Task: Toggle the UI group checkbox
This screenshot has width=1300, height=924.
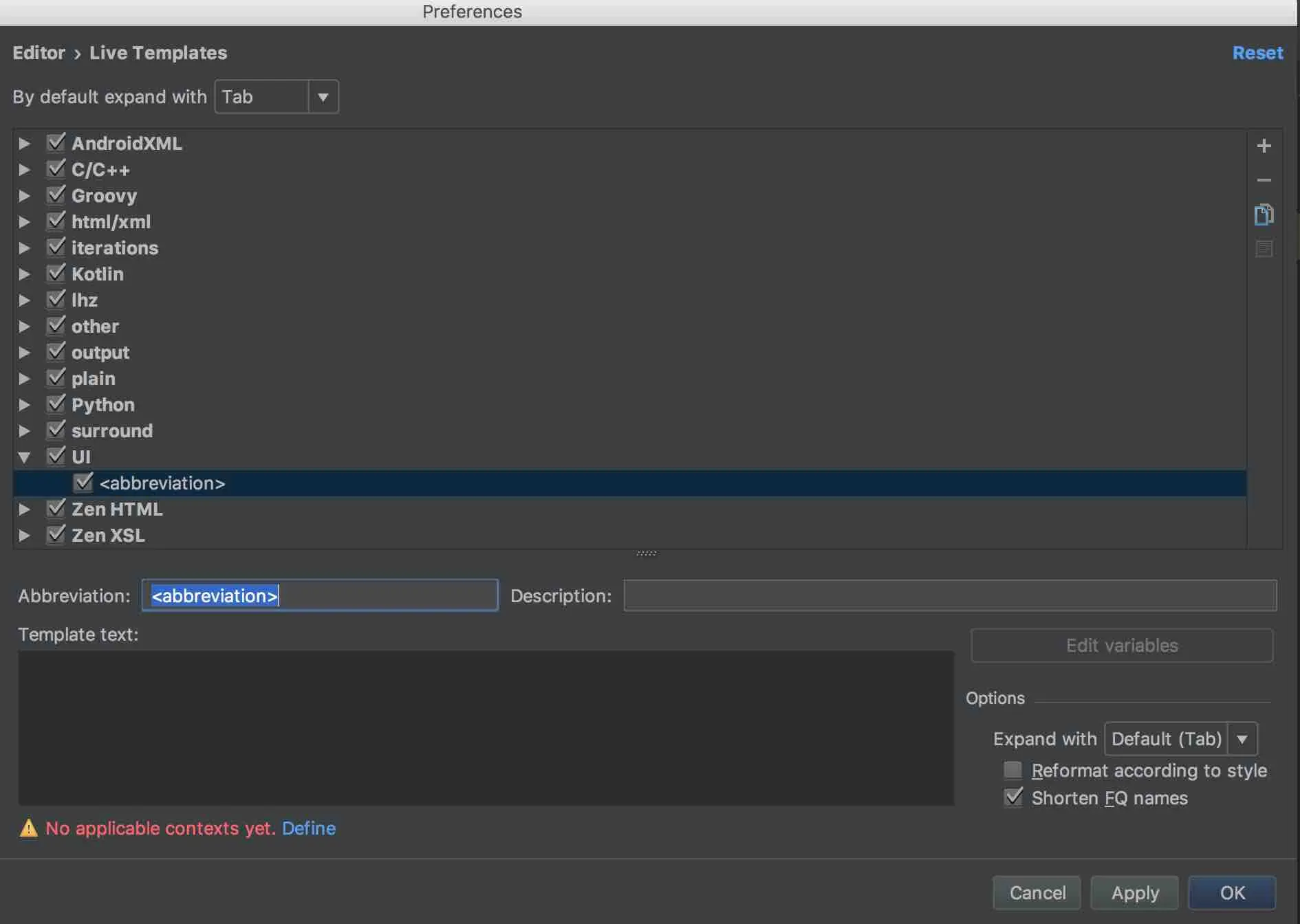Action: [56, 456]
